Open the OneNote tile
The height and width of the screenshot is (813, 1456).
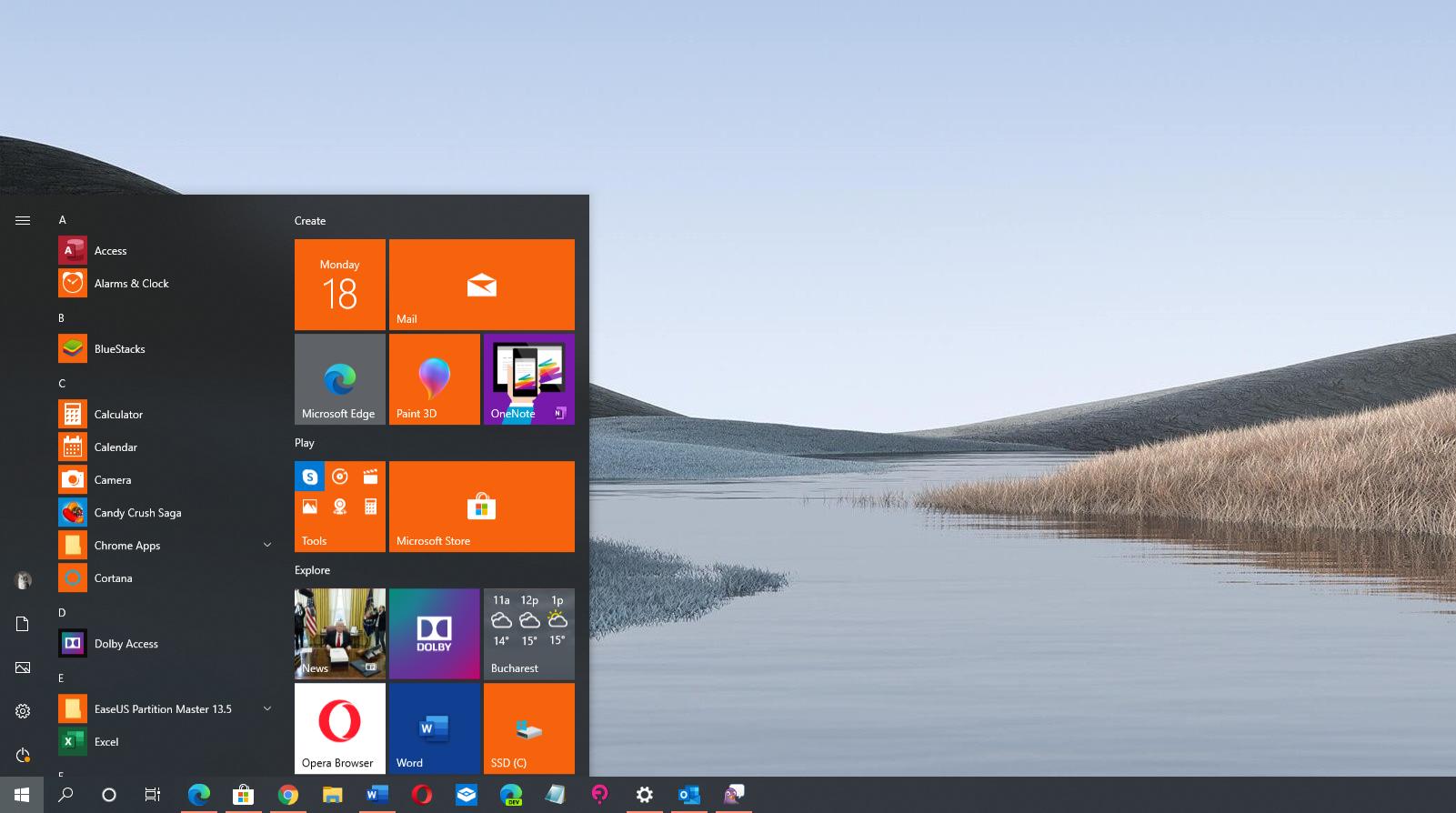pos(529,379)
